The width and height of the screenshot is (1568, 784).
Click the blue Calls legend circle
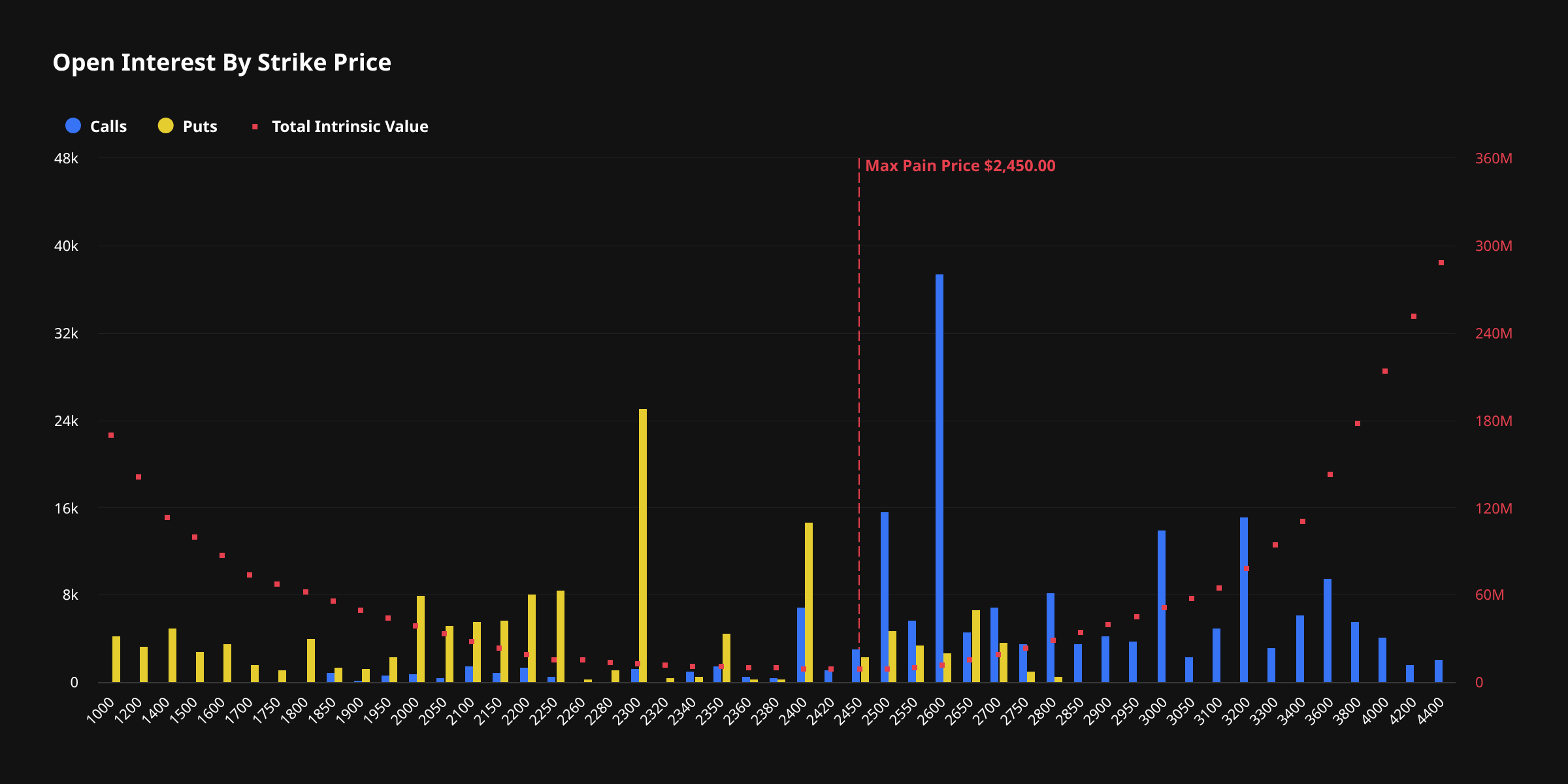coord(73,125)
